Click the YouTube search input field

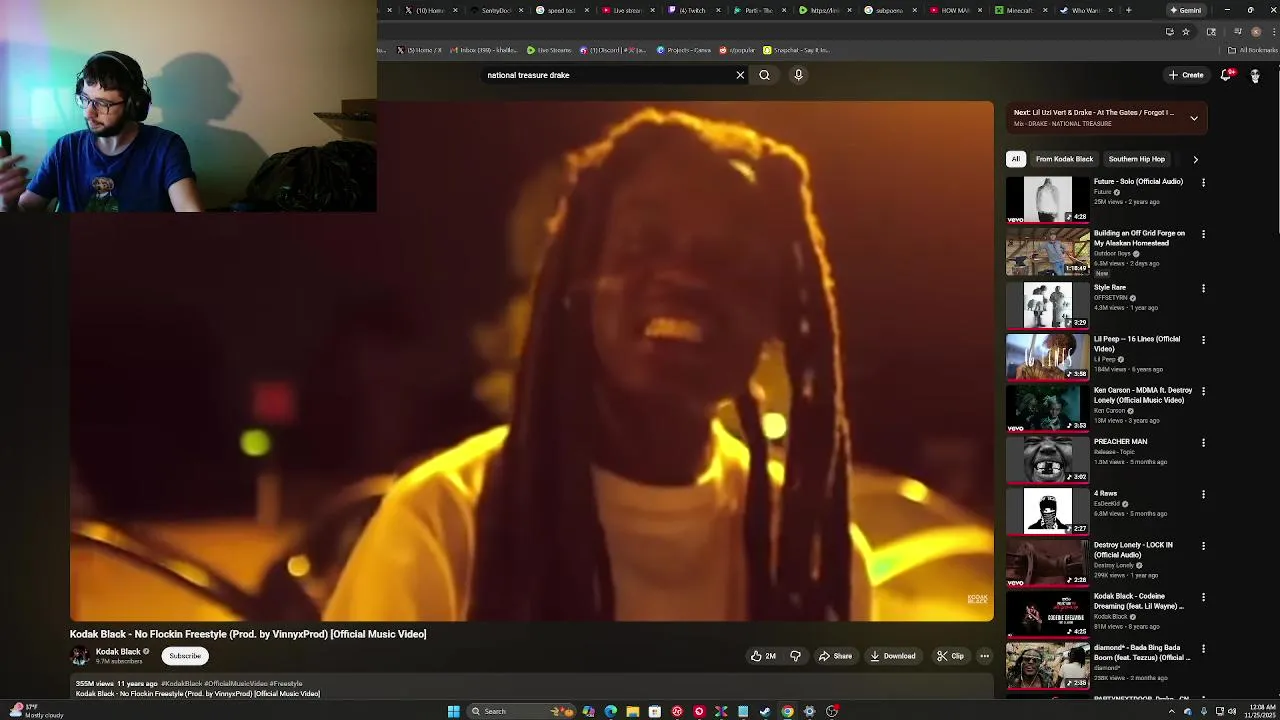[x=607, y=75]
